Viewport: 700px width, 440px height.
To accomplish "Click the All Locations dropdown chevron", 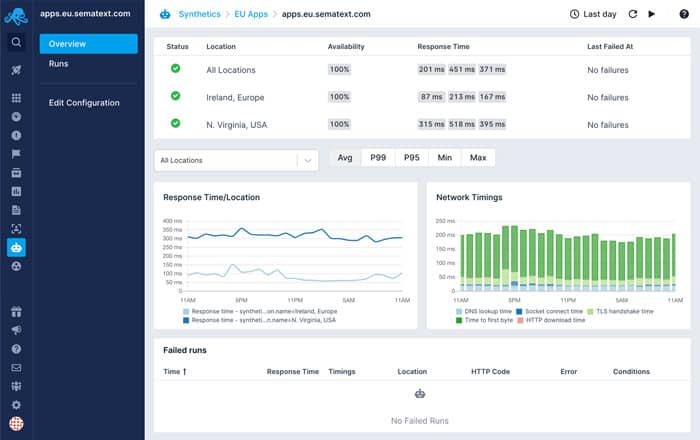I will click(308, 160).
